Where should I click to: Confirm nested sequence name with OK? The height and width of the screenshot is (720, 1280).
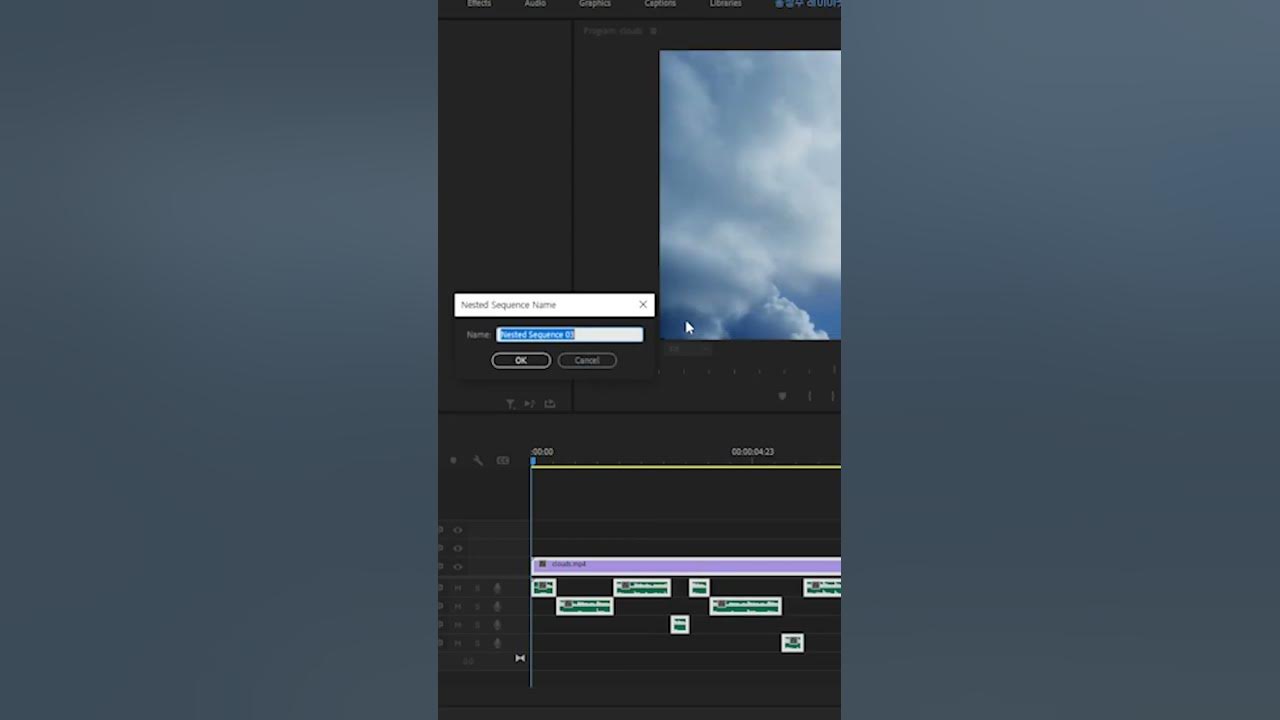tap(521, 360)
